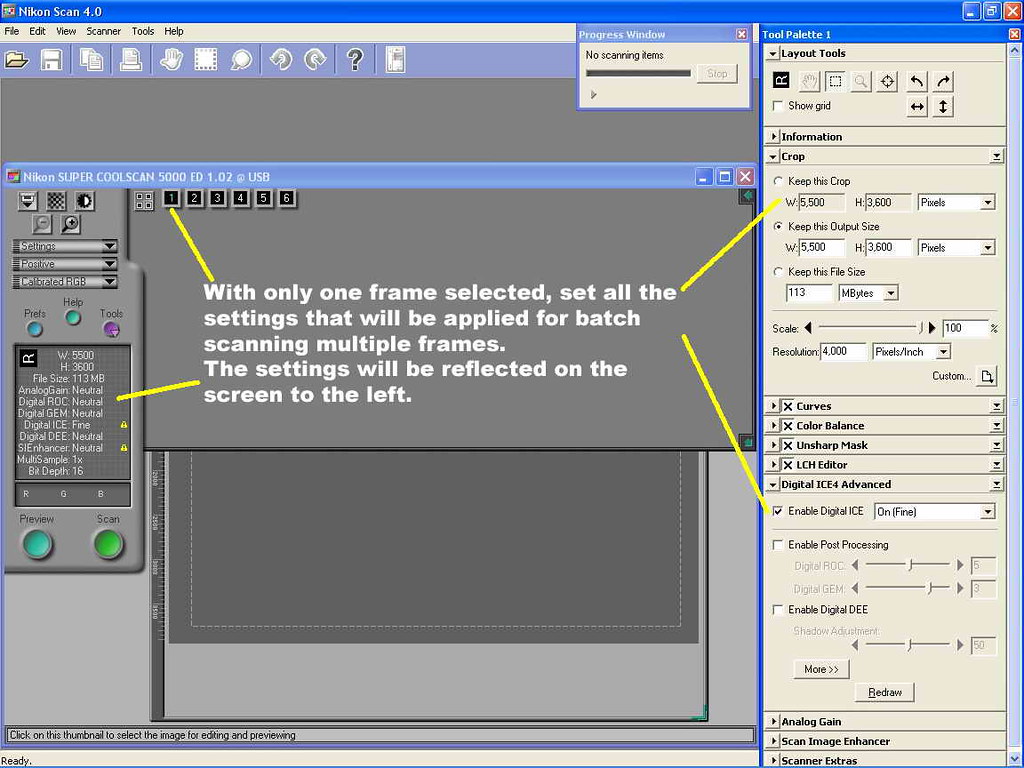Select the Keep this File Size option
The width and height of the screenshot is (1024, 768).
coord(778,272)
